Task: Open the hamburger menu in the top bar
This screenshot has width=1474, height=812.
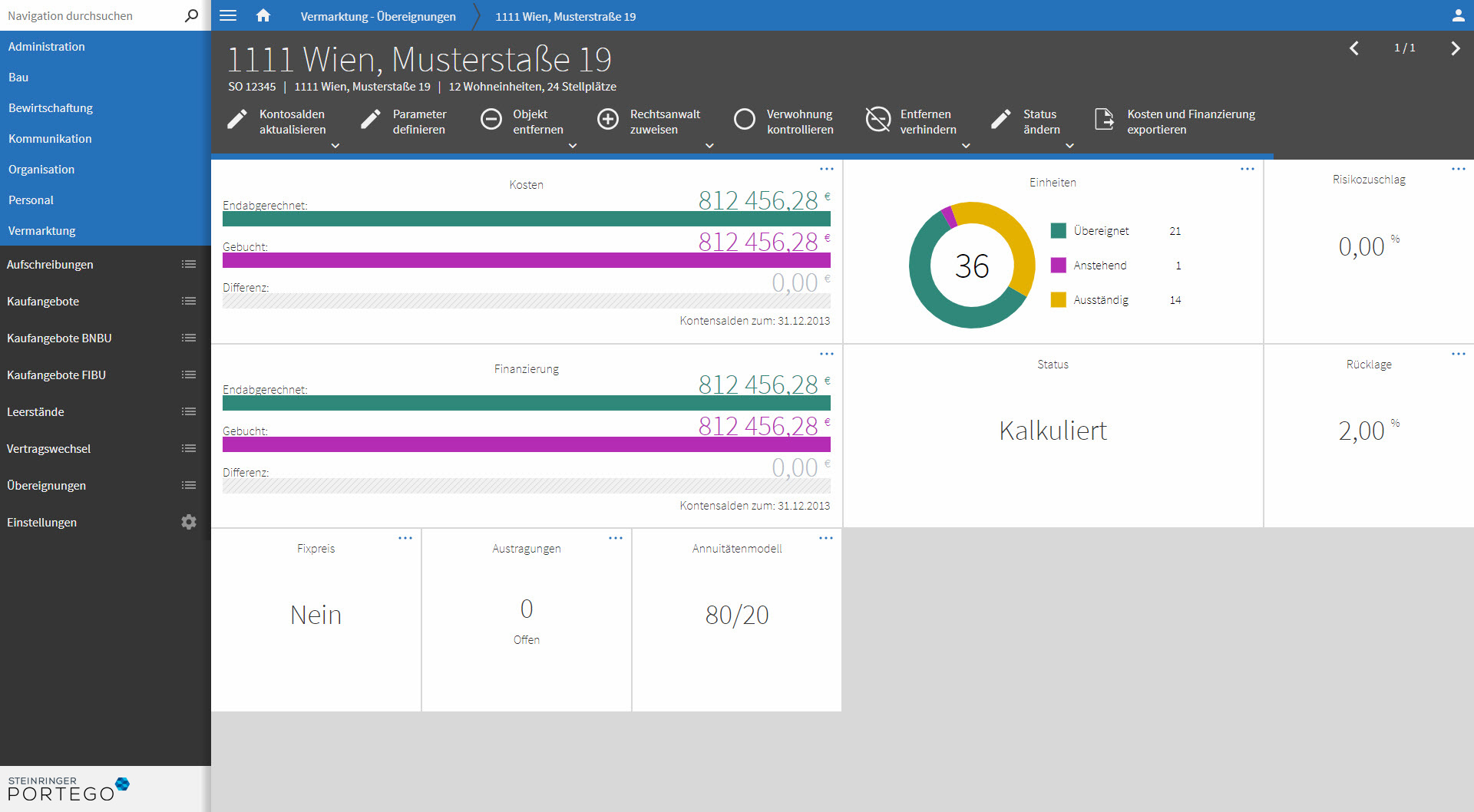Action: (228, 15)
